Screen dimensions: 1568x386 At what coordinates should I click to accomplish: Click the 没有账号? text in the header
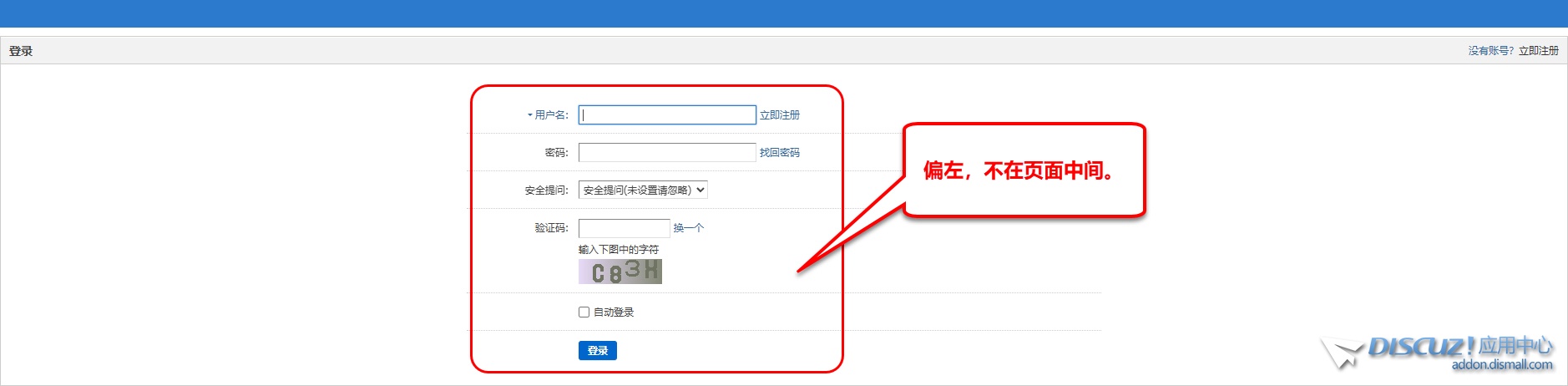click(x=1490, y=51)
